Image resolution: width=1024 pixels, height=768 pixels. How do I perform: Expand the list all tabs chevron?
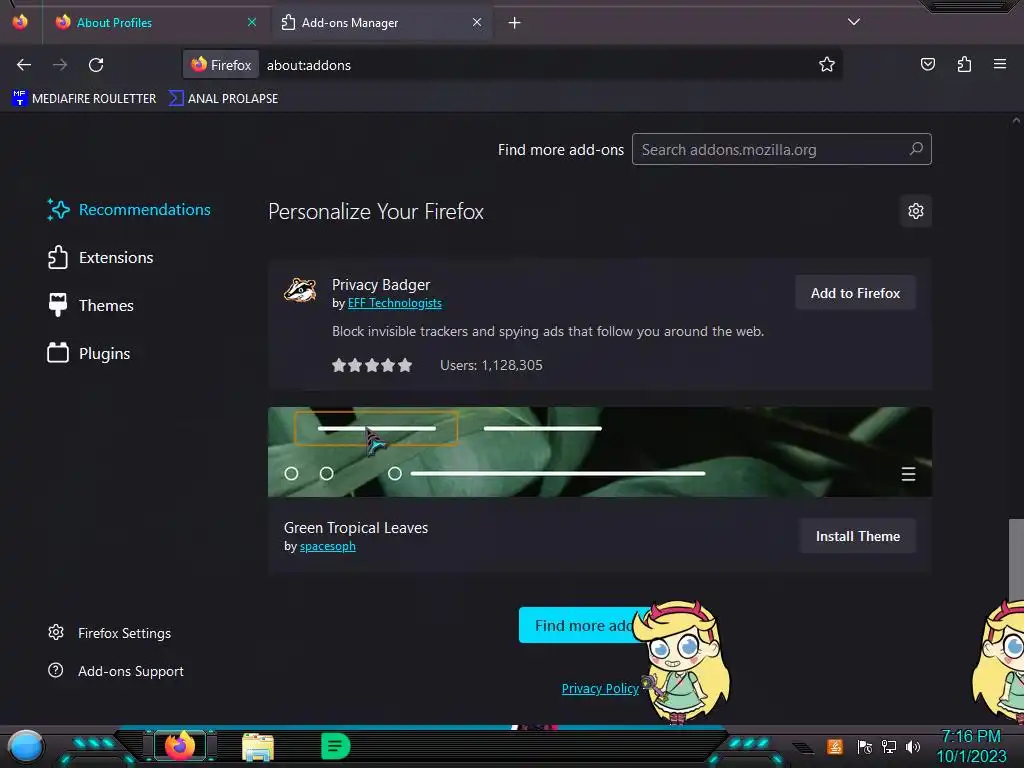[854, 22]
